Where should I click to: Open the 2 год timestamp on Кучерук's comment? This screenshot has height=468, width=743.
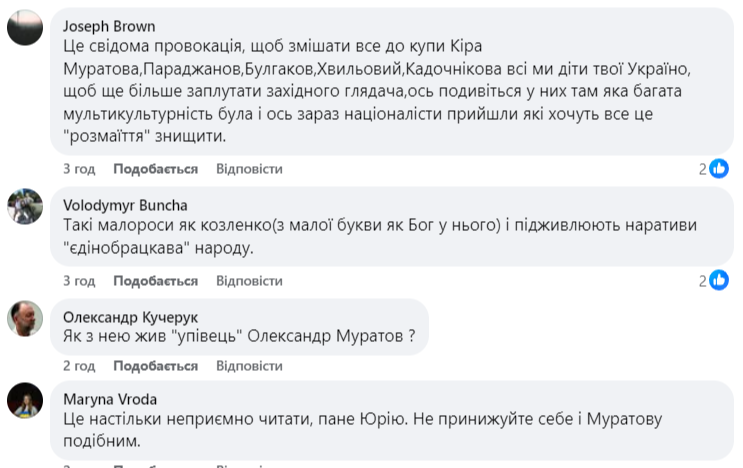pos(79,366)
